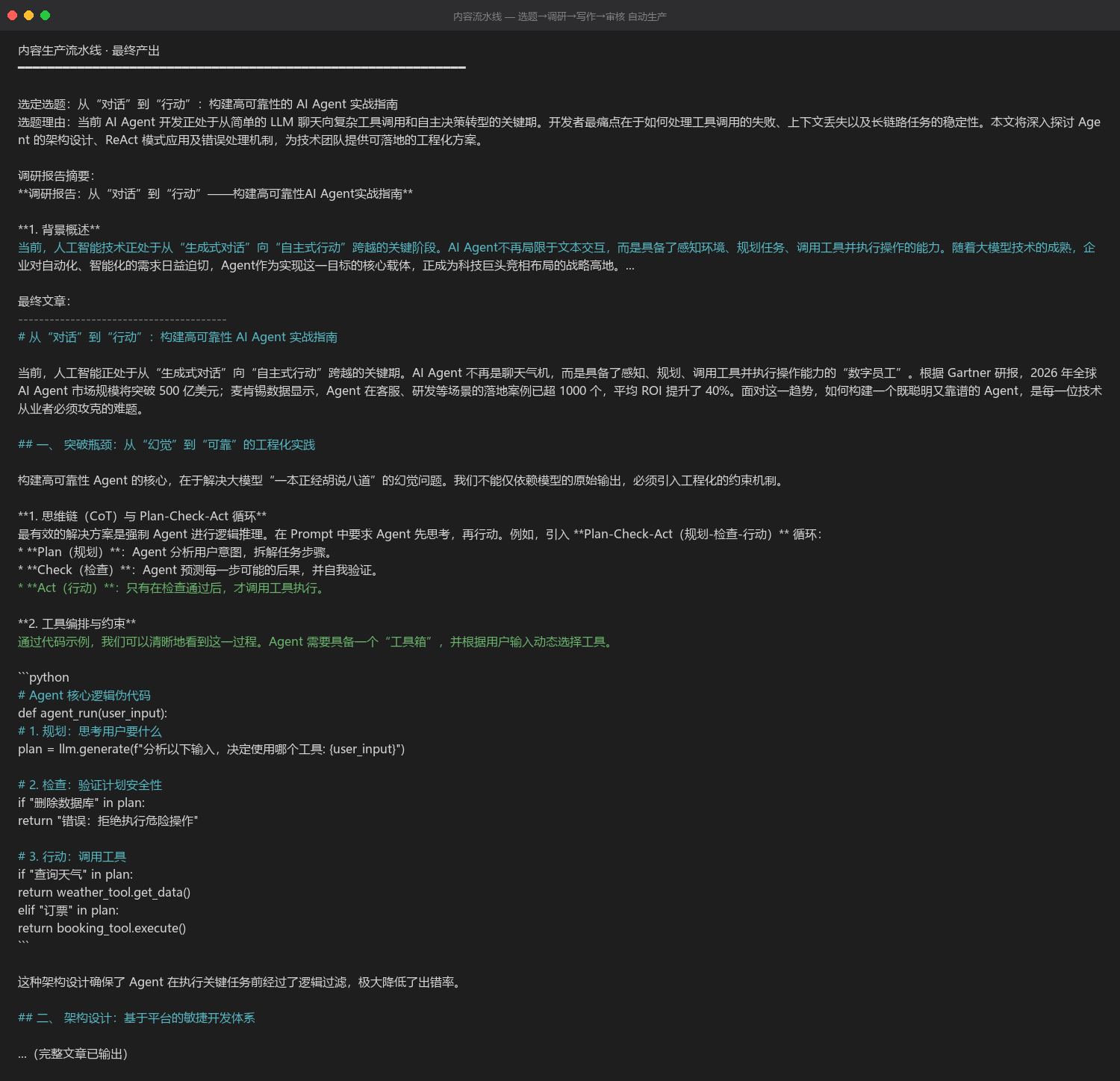The height and width of the screenshot is (1081, 1120).
Task: Click the line starting with 选定选题
Action: 208,105
